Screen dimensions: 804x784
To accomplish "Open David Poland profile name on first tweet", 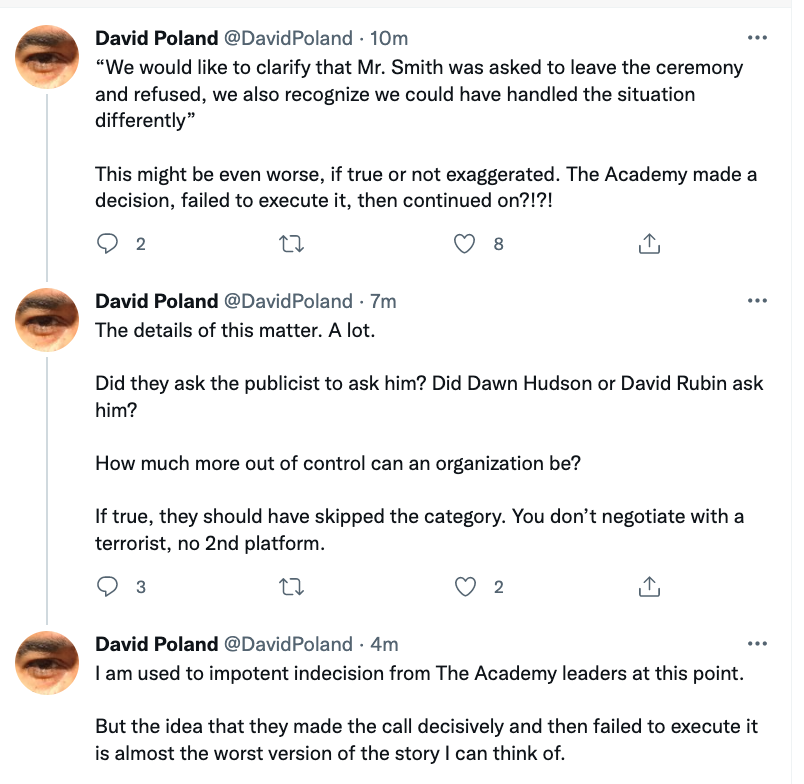I will (x=156, y=38).
